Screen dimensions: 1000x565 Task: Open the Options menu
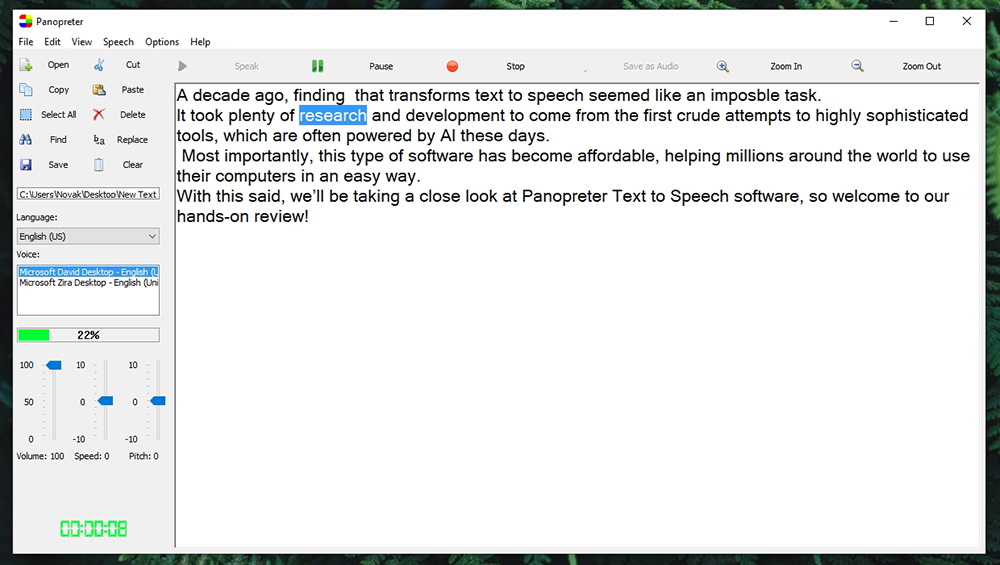162,42
